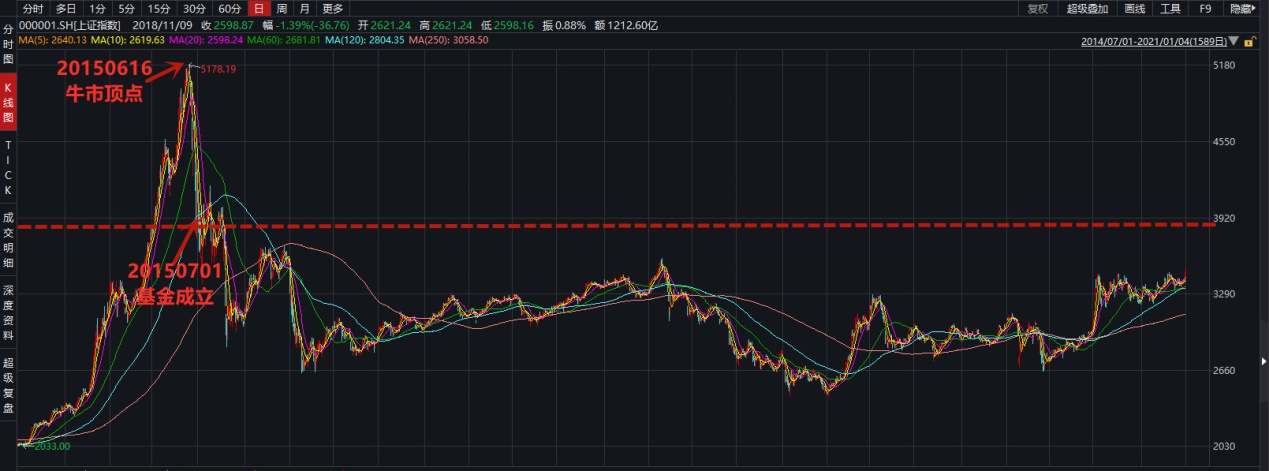Toggle 复权 price adjustment
Screen dimensions: 1269x471
1038,9
